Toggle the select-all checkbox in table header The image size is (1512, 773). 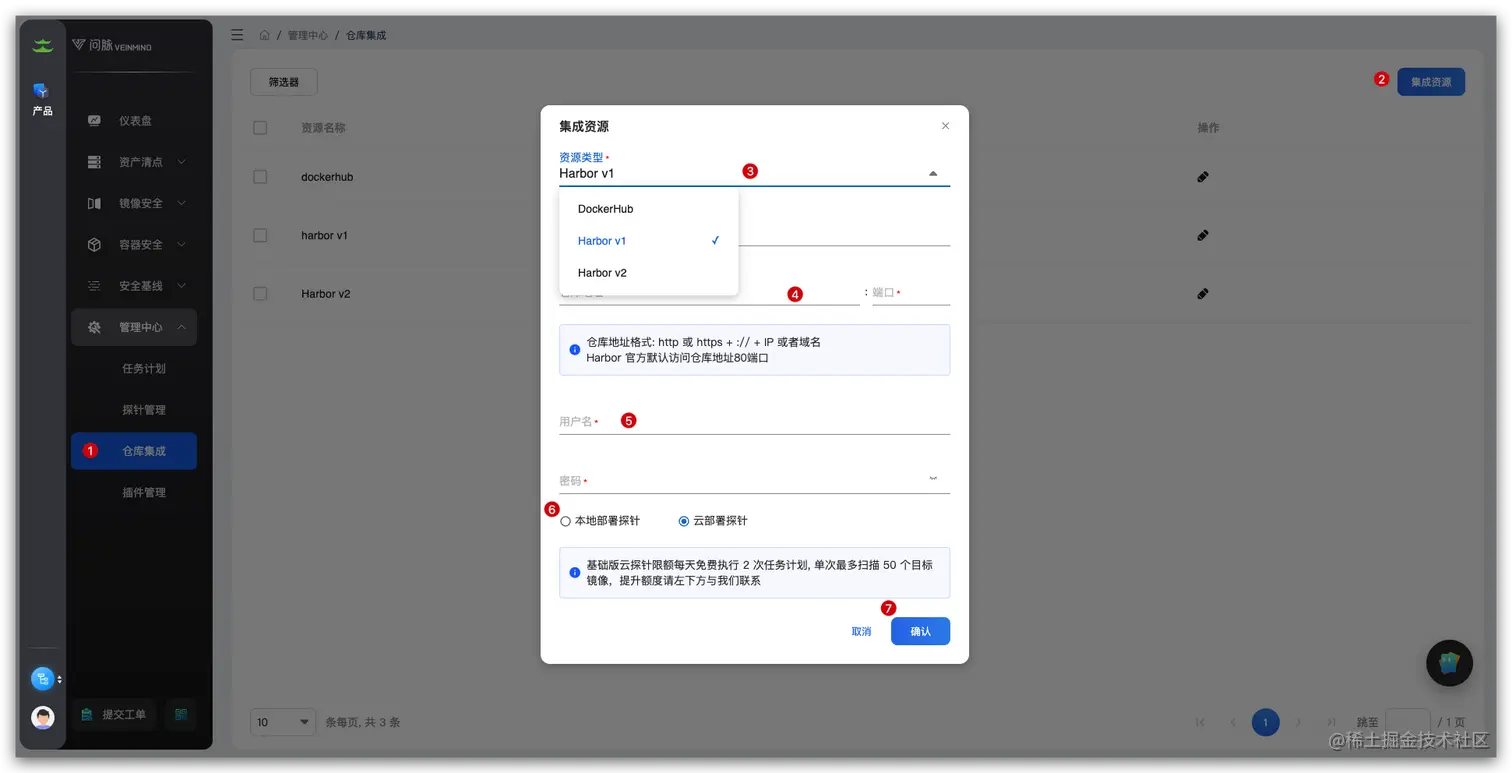(260, 128)
